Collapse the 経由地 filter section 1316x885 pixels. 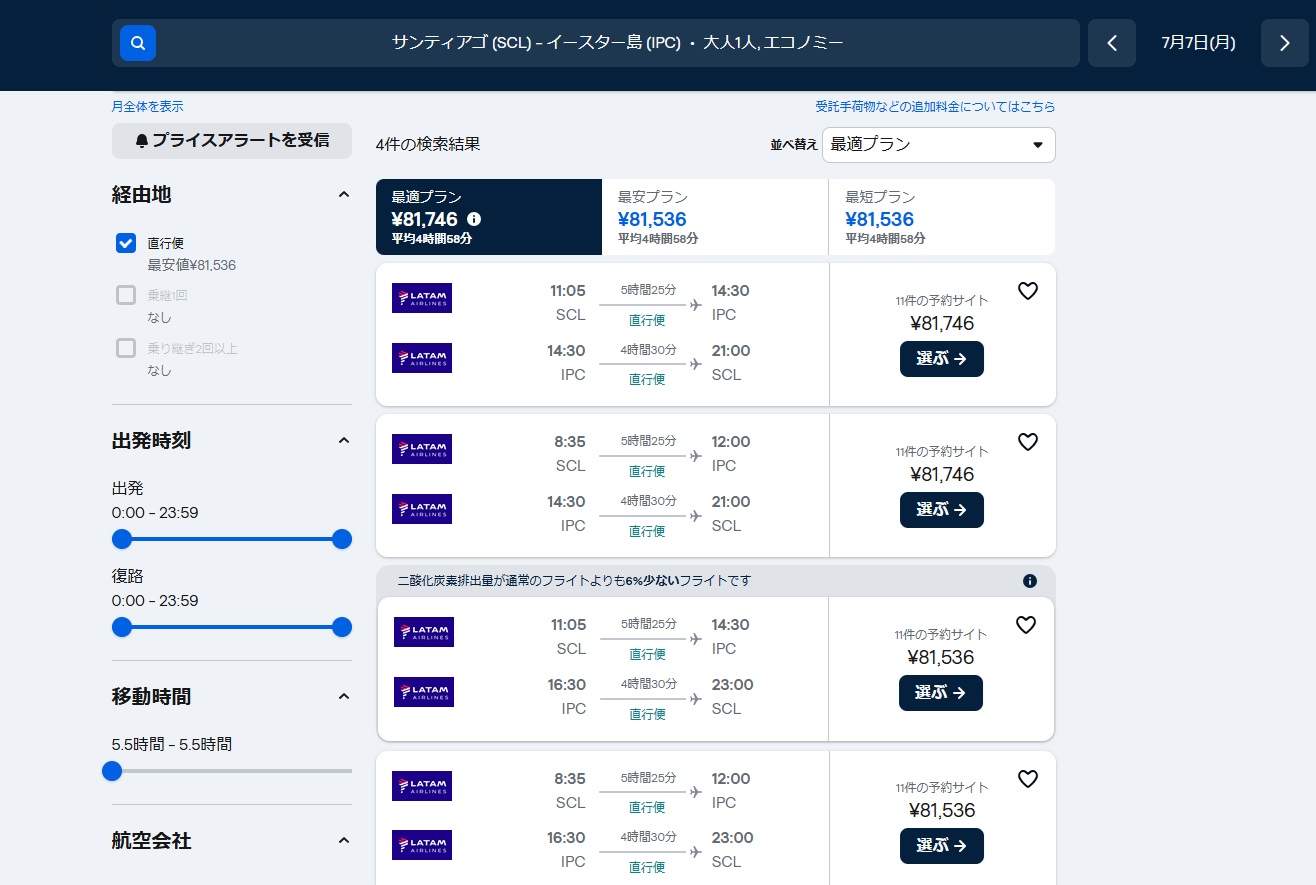[x=343, y=195]
